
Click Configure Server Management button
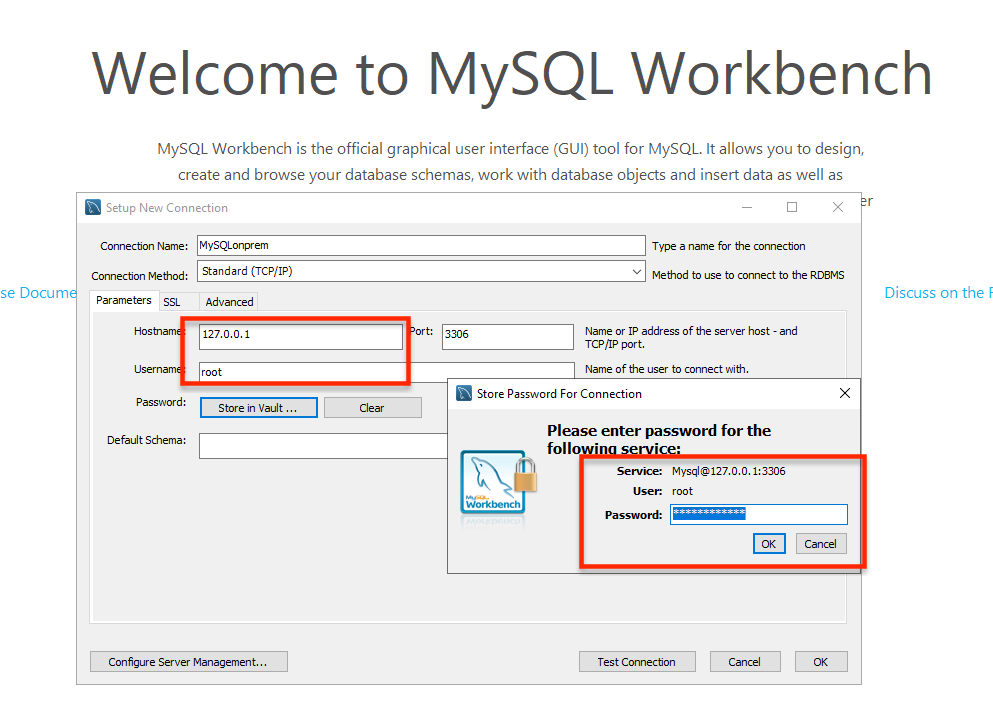(x=189, y=662)
